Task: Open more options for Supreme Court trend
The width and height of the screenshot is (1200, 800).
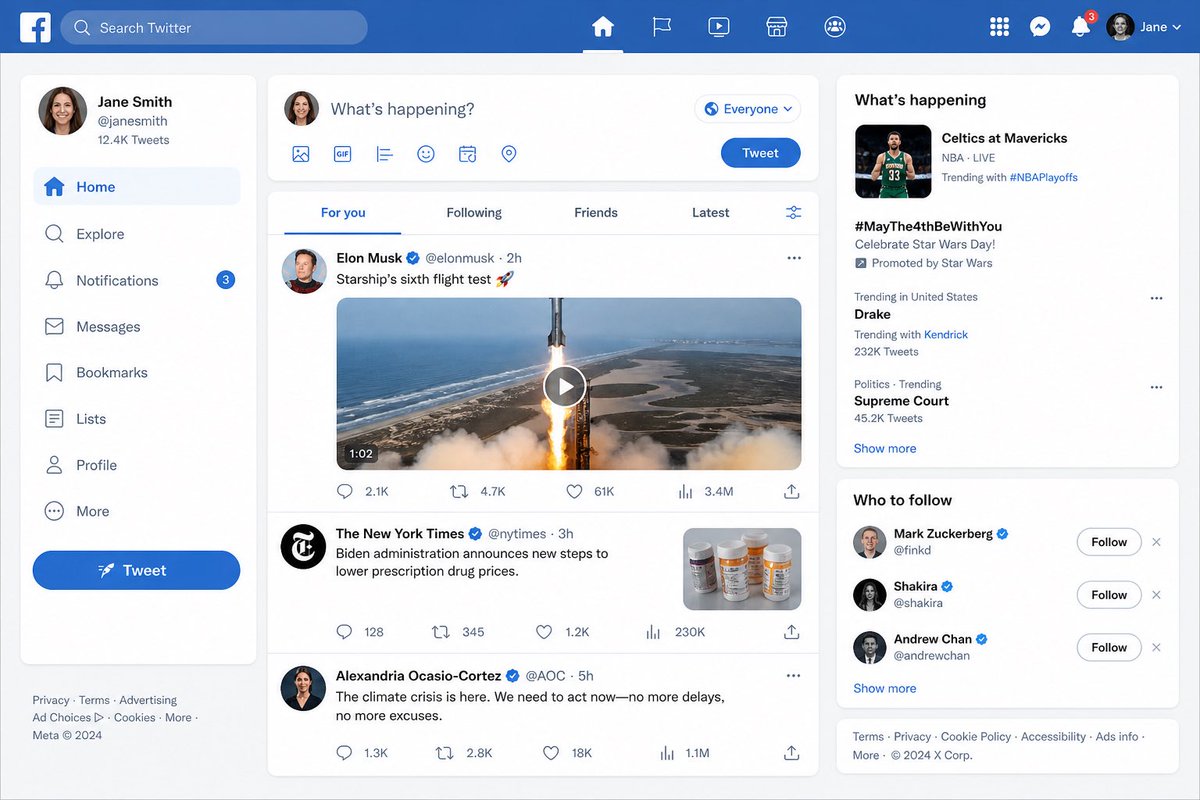Action: point(1156,387)
